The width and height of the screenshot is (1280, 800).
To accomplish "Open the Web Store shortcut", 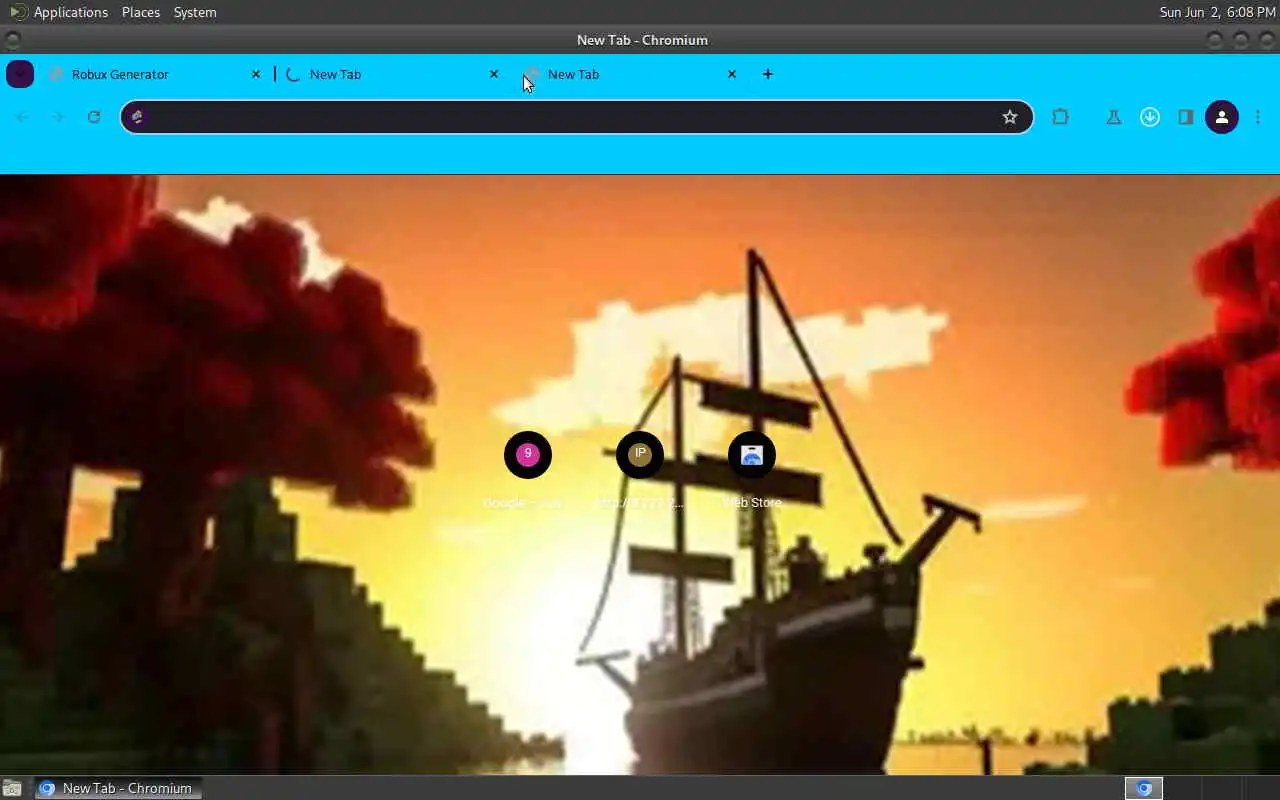I will click(x=752, y=455).
